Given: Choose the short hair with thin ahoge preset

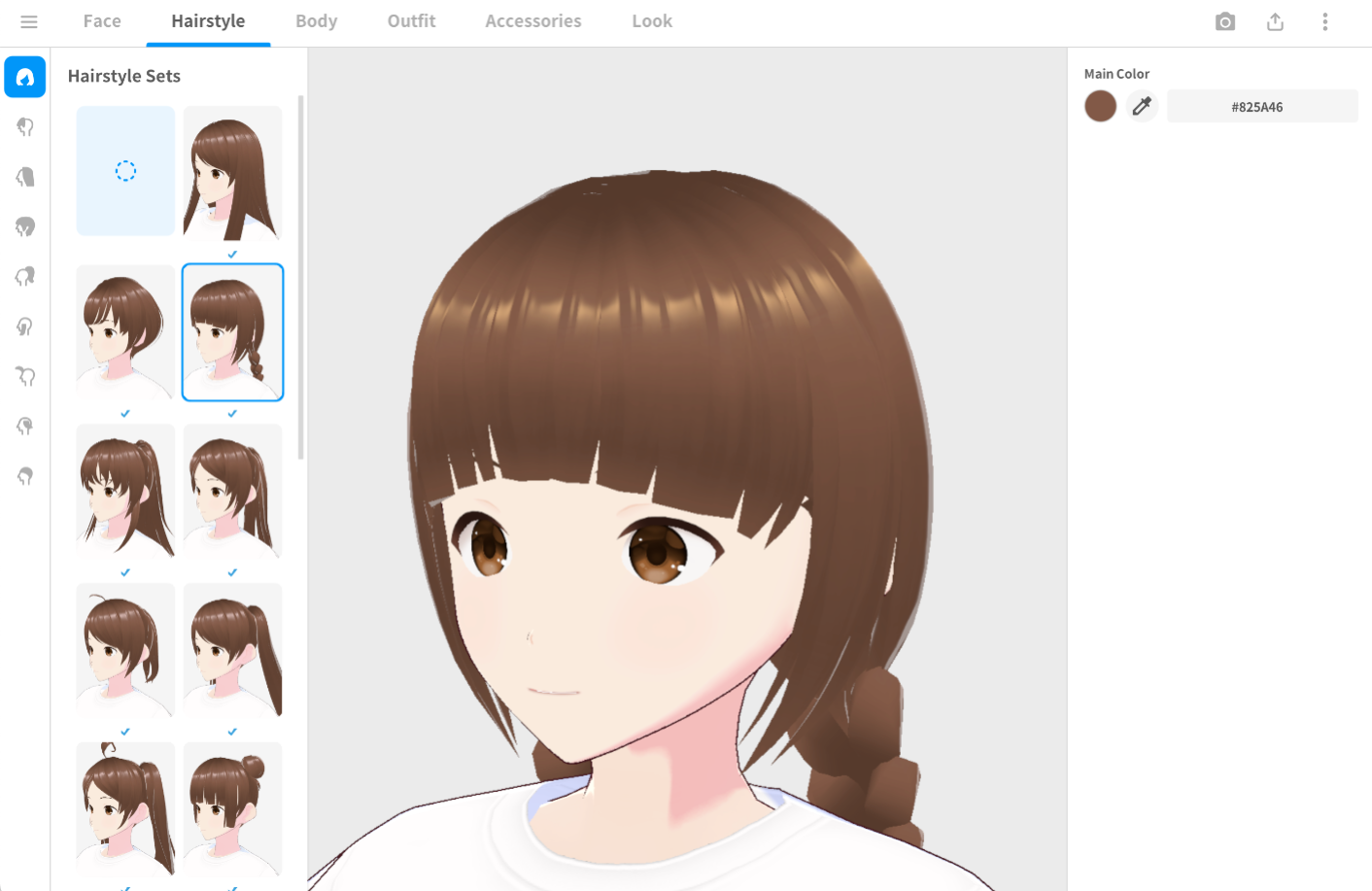Looking at the screenshot, I should [125, 650].
